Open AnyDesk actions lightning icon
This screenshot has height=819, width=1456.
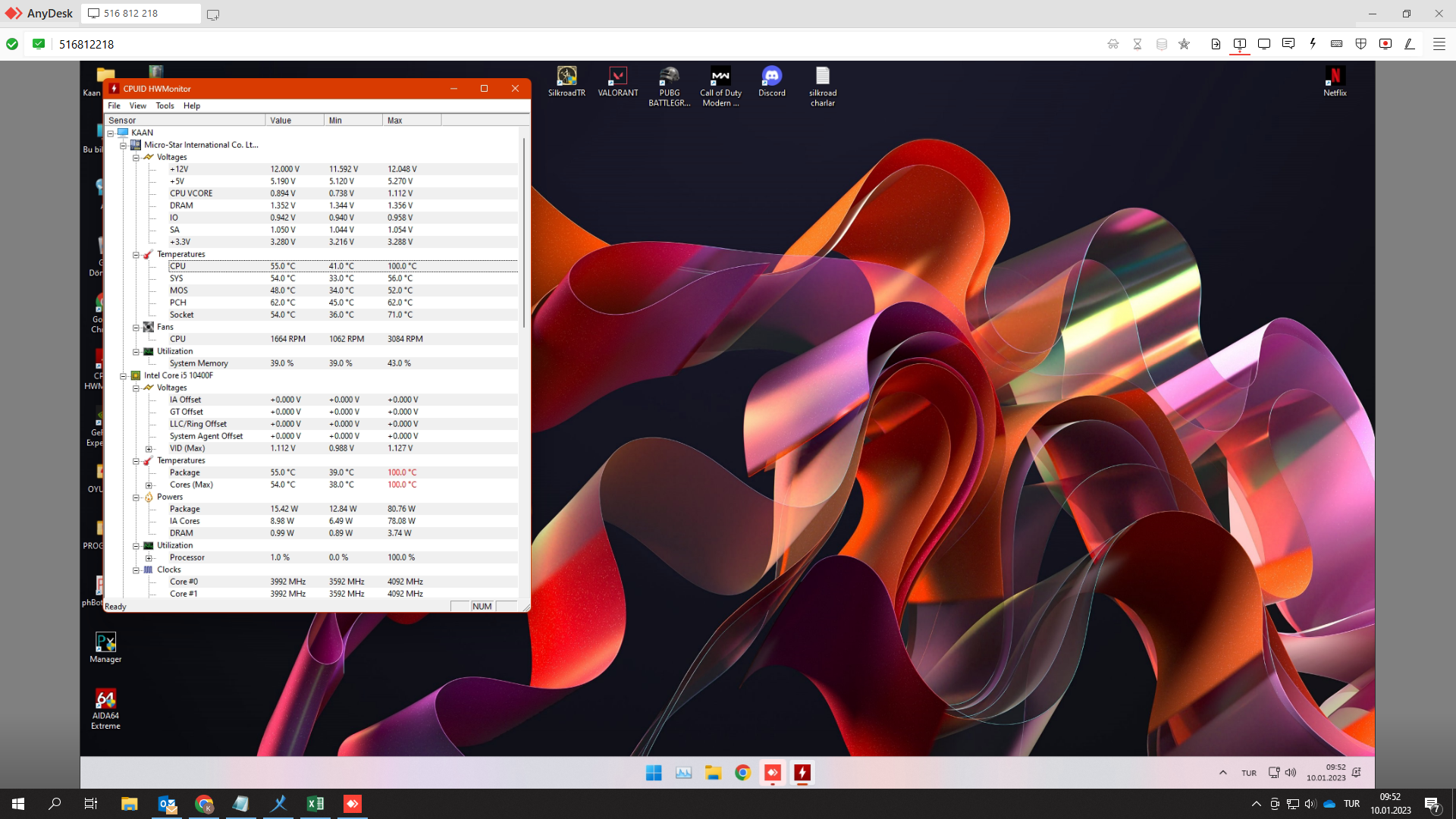pos(1313,44)
